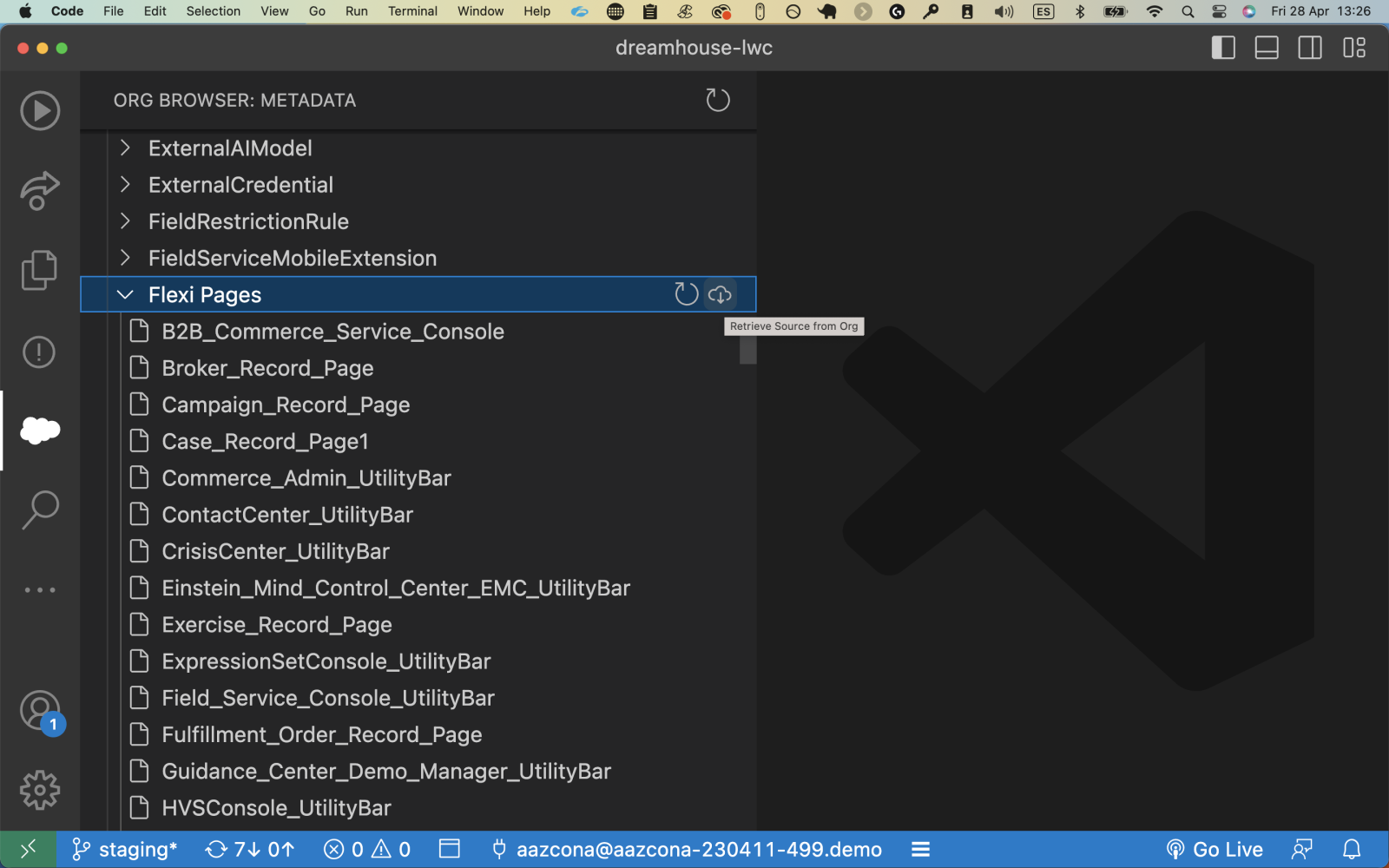
Task: Open remote window indicator in status bar
Action: pos(29,849)
